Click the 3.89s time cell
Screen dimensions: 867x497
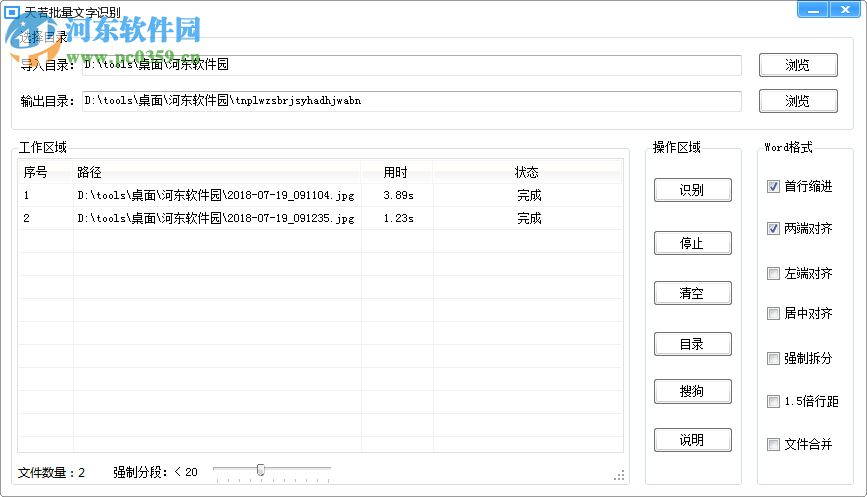[398, 195]
